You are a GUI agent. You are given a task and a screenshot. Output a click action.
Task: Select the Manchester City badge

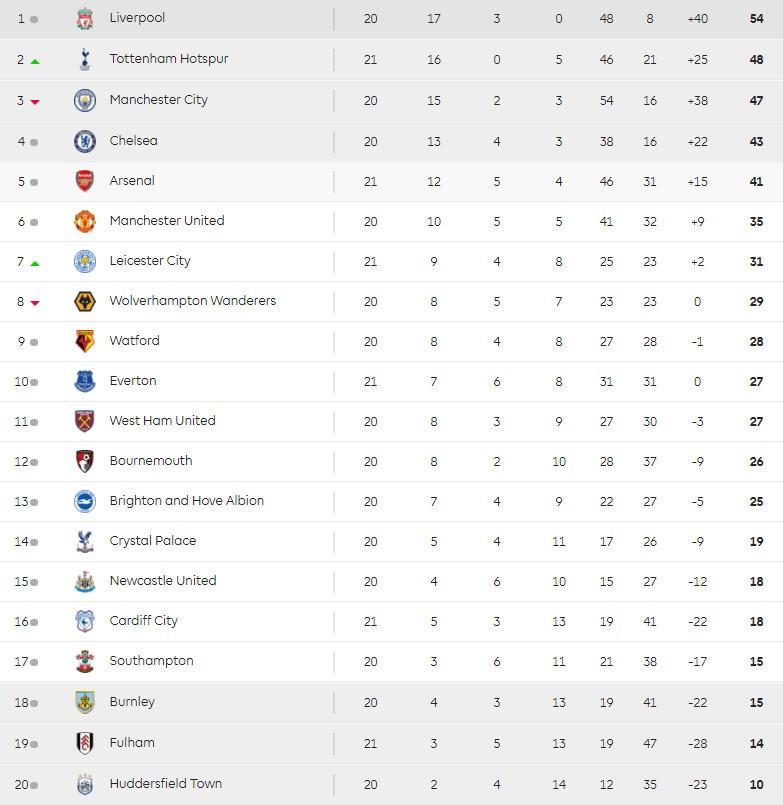85,100
